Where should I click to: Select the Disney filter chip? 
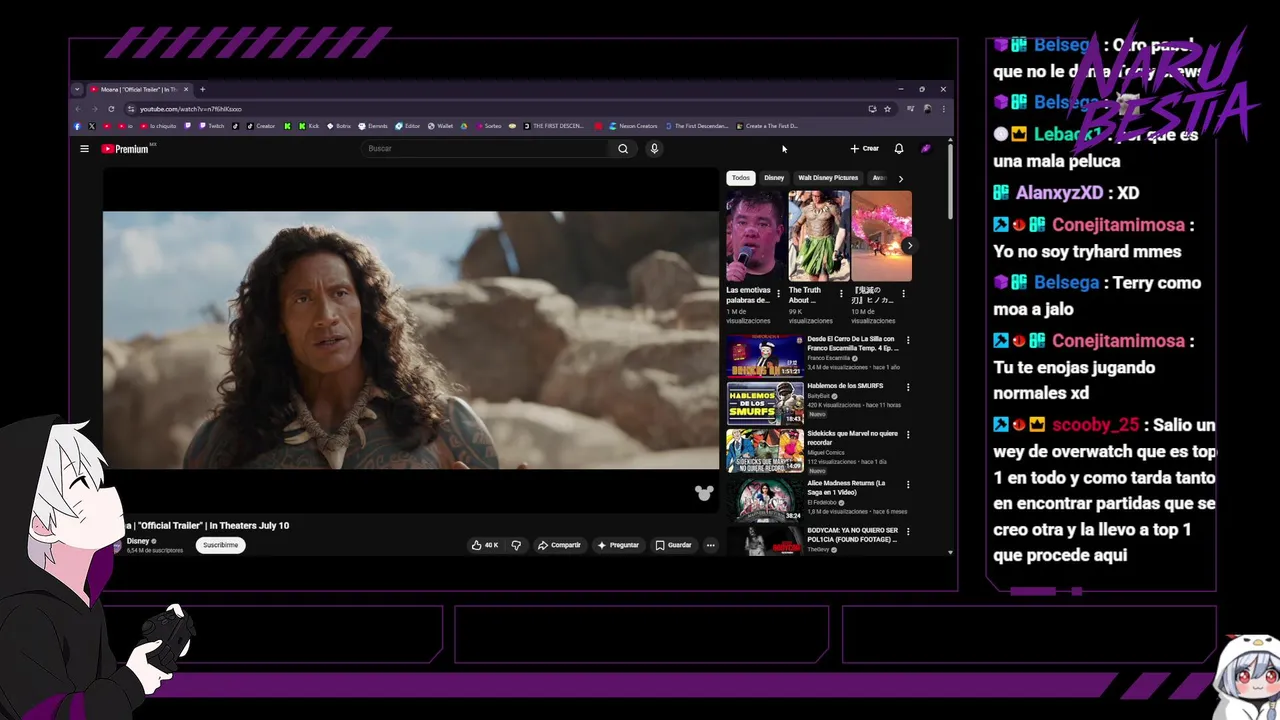(x=774, y=178)
